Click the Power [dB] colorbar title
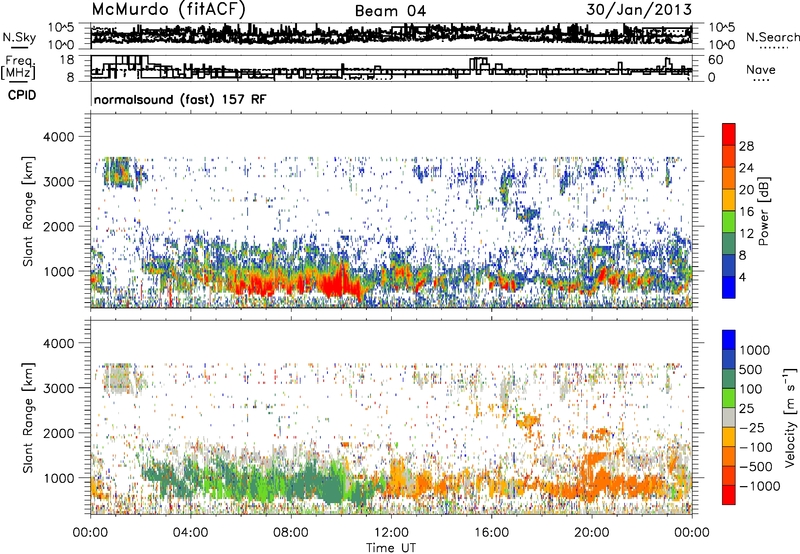This screenshot has width=800, height=554. 764,211
